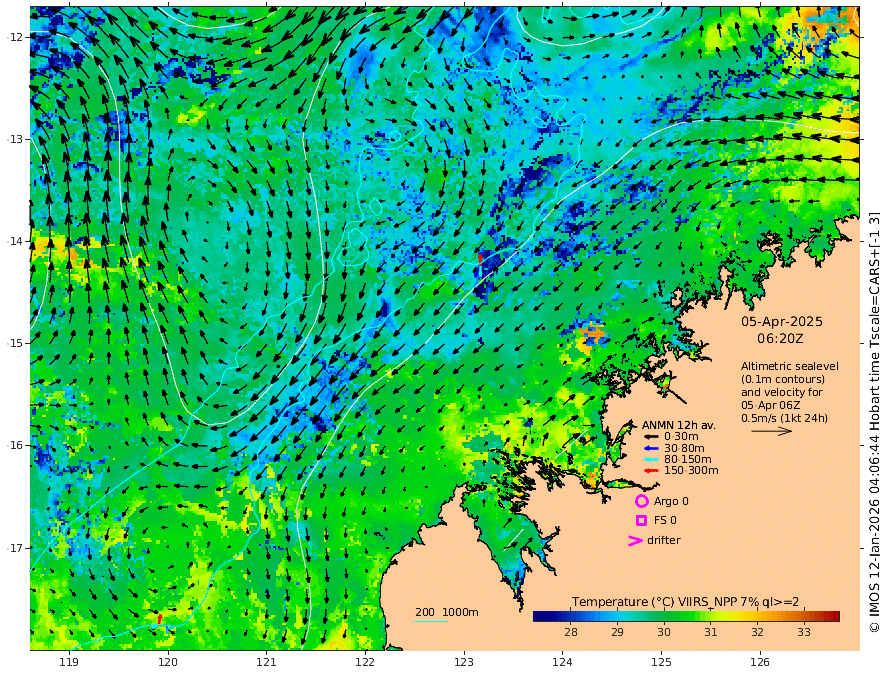Click the '150-300m' depth label
Viewport: 880px width, 680px height.
(691, 471)
